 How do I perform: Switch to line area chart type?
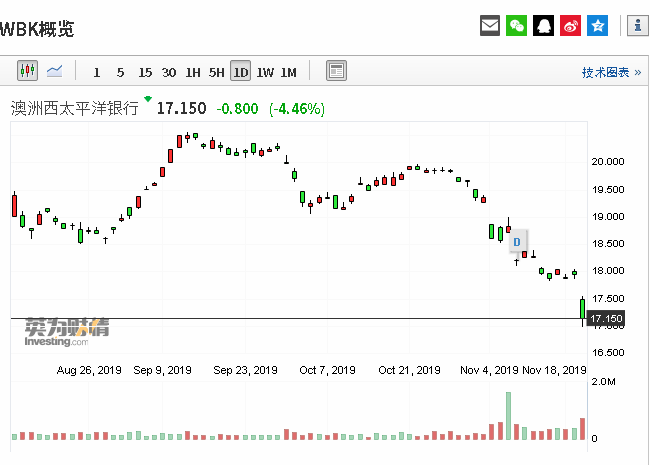[54, 71]
